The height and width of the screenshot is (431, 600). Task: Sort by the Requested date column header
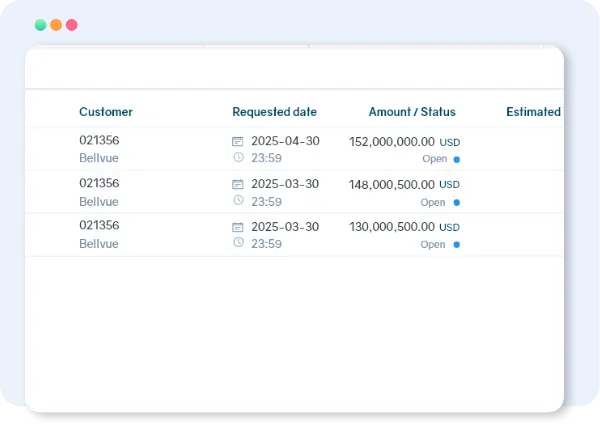274,112
